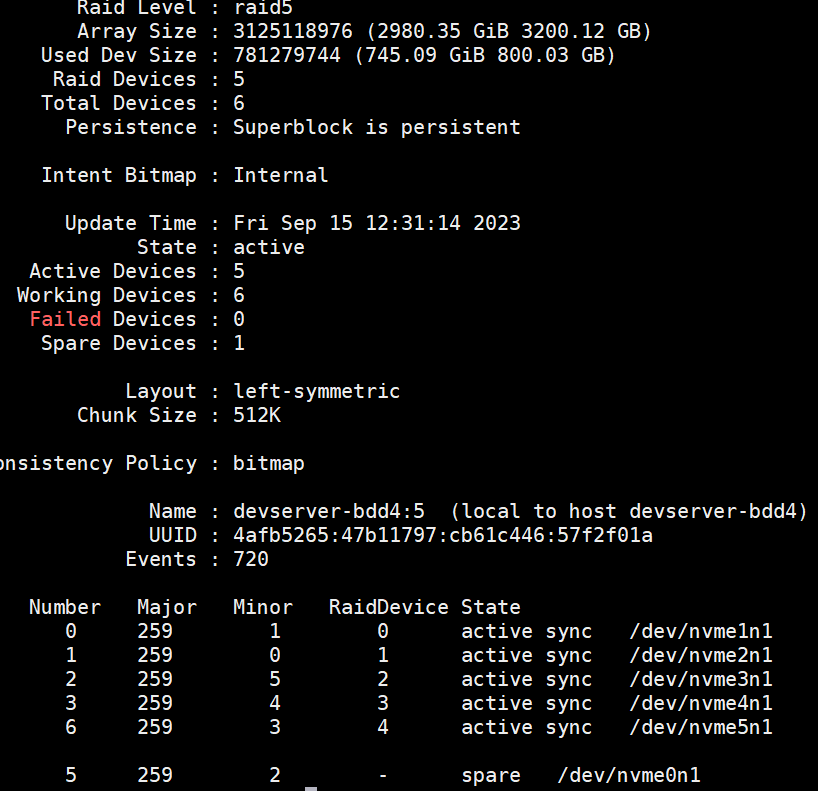Click the UUID value 4afb5265:47b11797:cb61c446:57f2f01a
Screen dimensions: 818x791
[443, 535]
